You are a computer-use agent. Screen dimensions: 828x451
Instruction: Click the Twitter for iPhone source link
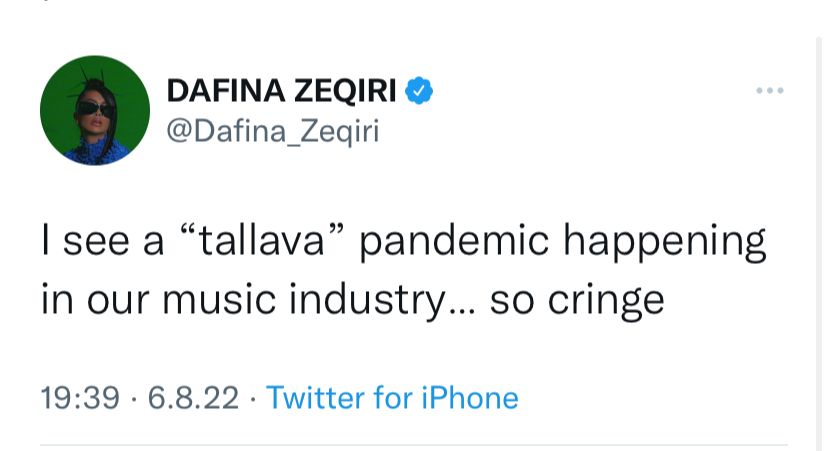pyautogui.click(x=392, y=398)
